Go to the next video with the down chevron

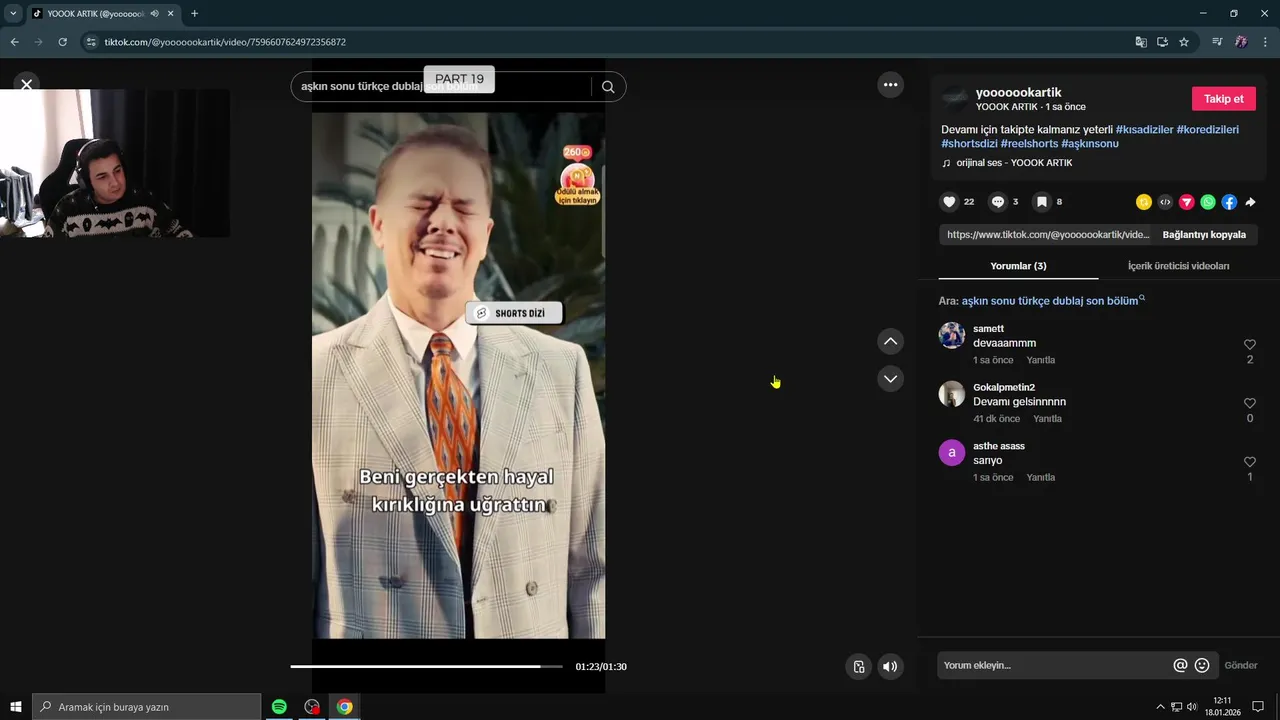pyautogui.click(x=890, y=379)
